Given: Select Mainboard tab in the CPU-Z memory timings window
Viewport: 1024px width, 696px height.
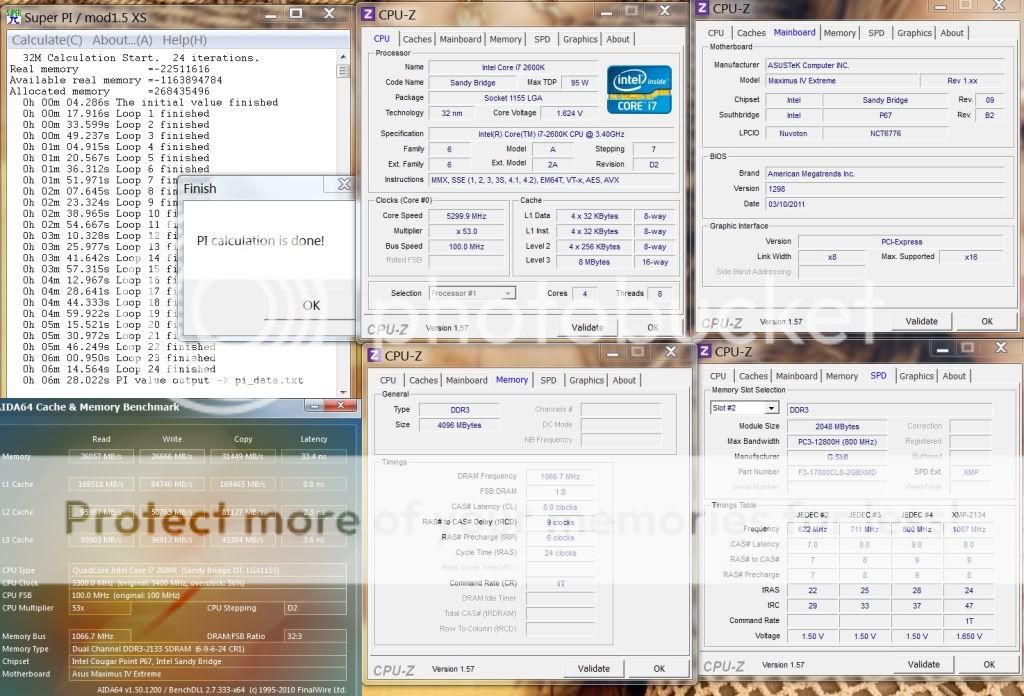Looking at the screenshot, I should [467, 380].
